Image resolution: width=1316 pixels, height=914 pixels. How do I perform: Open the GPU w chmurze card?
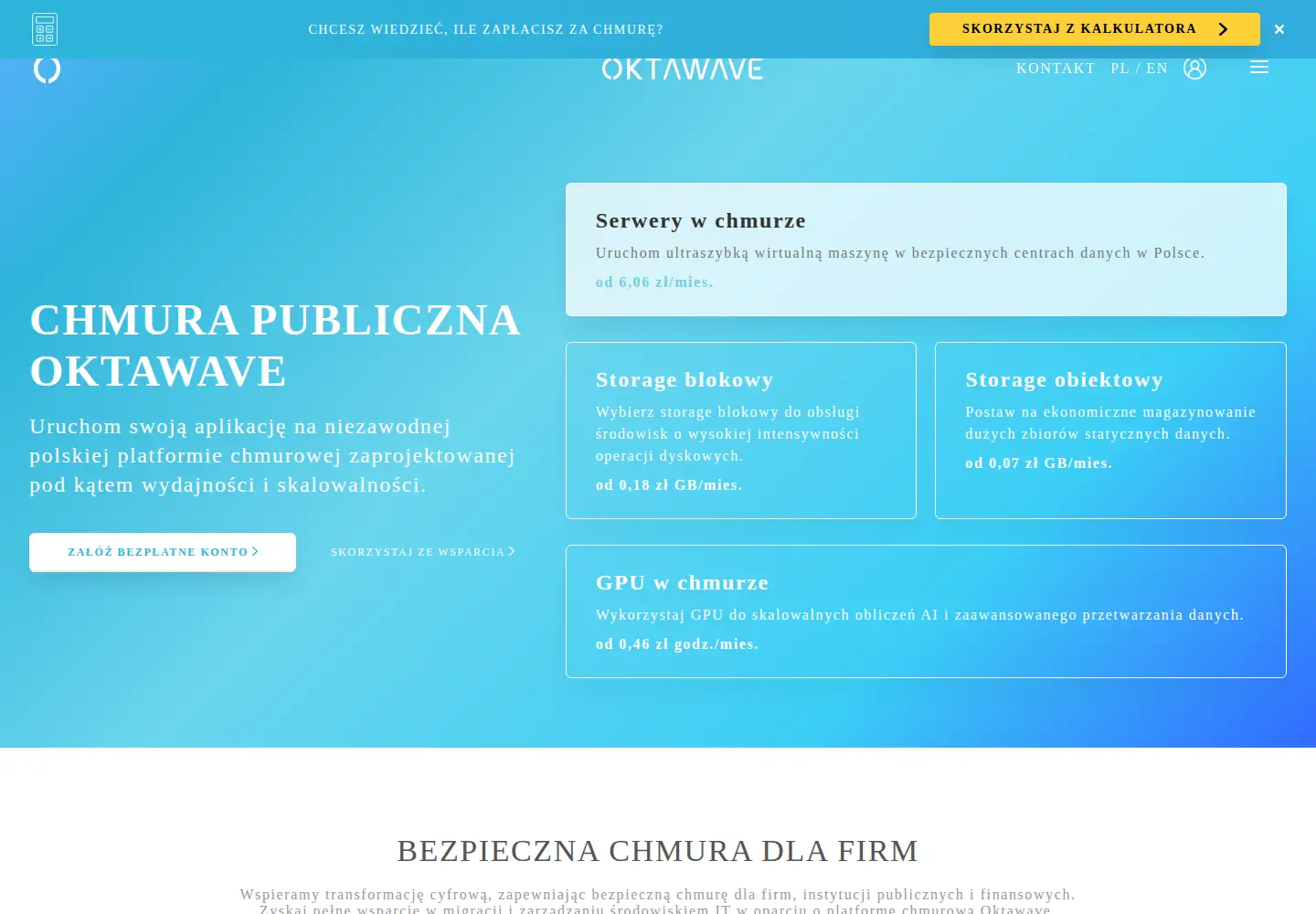[926, 611]
